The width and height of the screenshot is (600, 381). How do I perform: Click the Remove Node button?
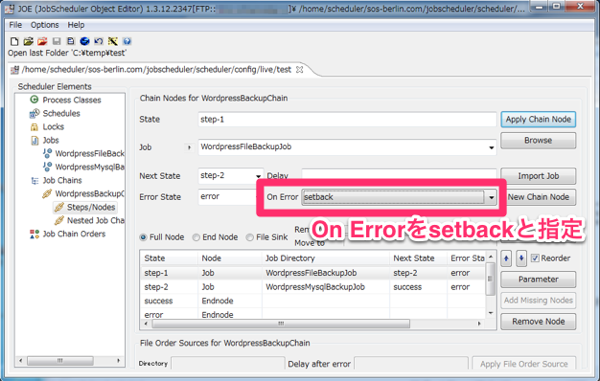pyautogui.click(x=538, y=322)
